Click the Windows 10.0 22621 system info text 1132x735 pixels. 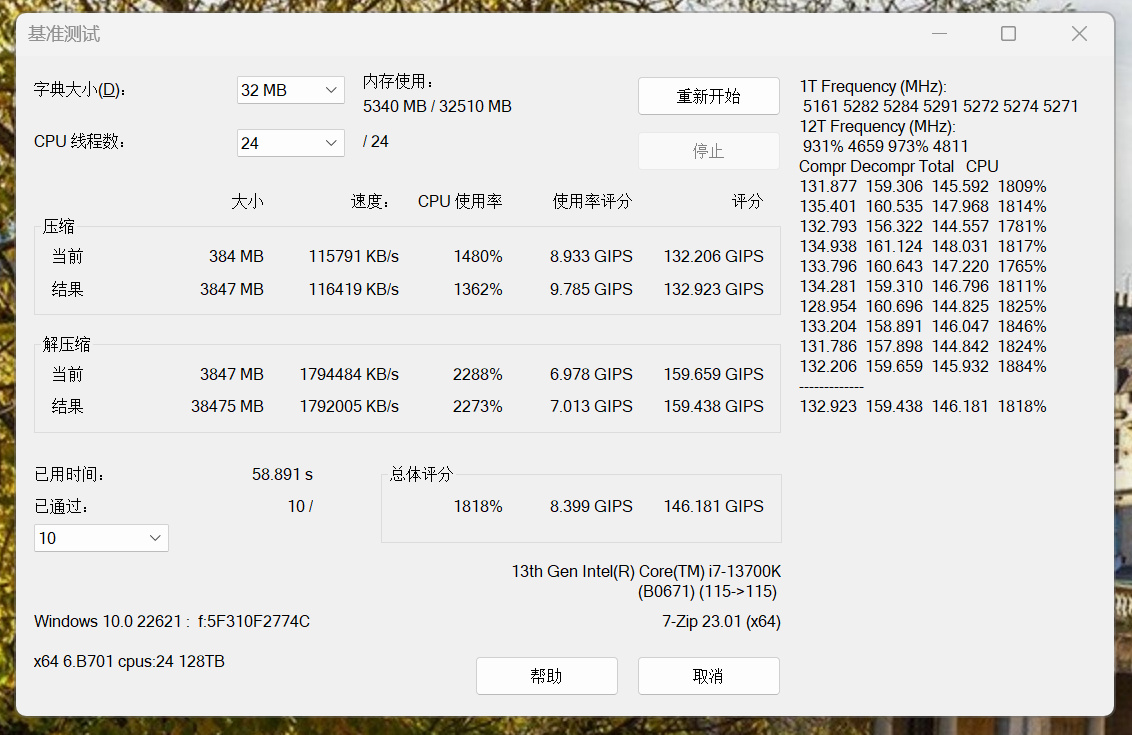pos(172,622)
